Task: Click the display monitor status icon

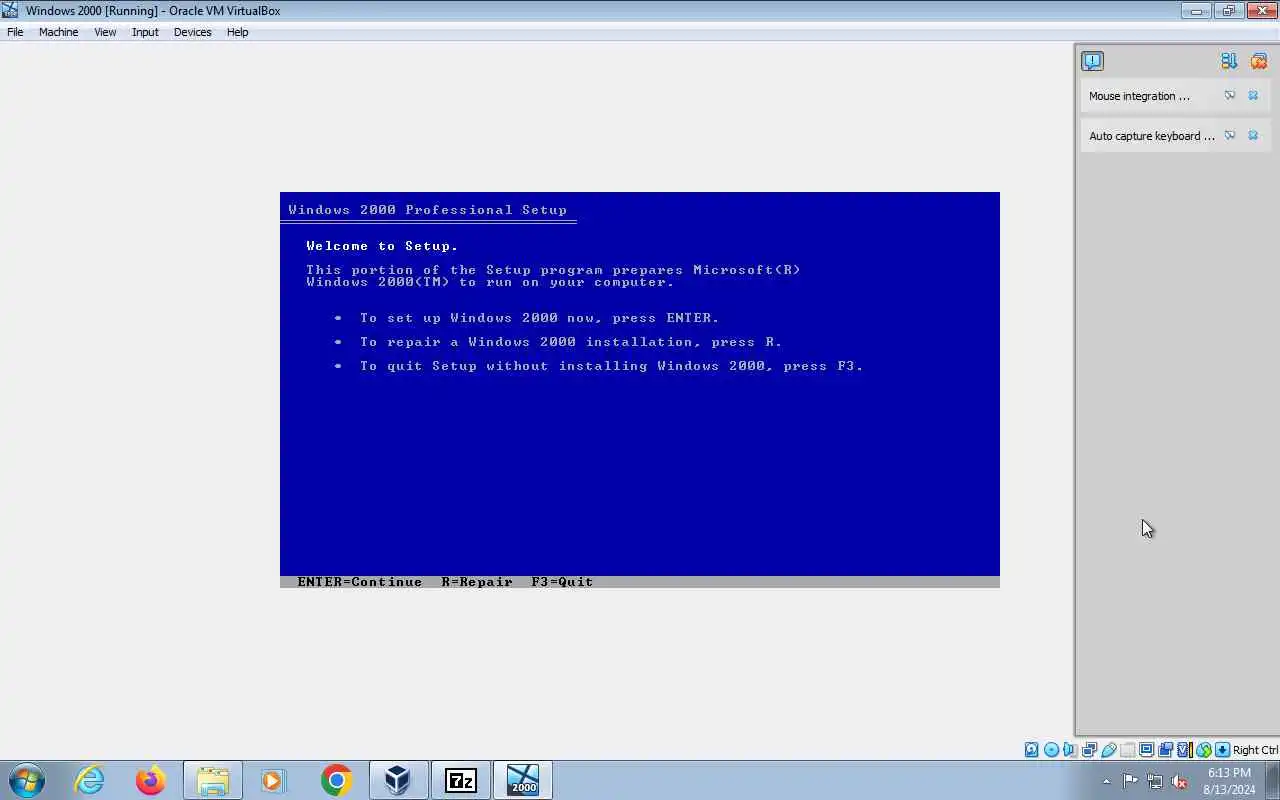Action: tap(1146, 750)
